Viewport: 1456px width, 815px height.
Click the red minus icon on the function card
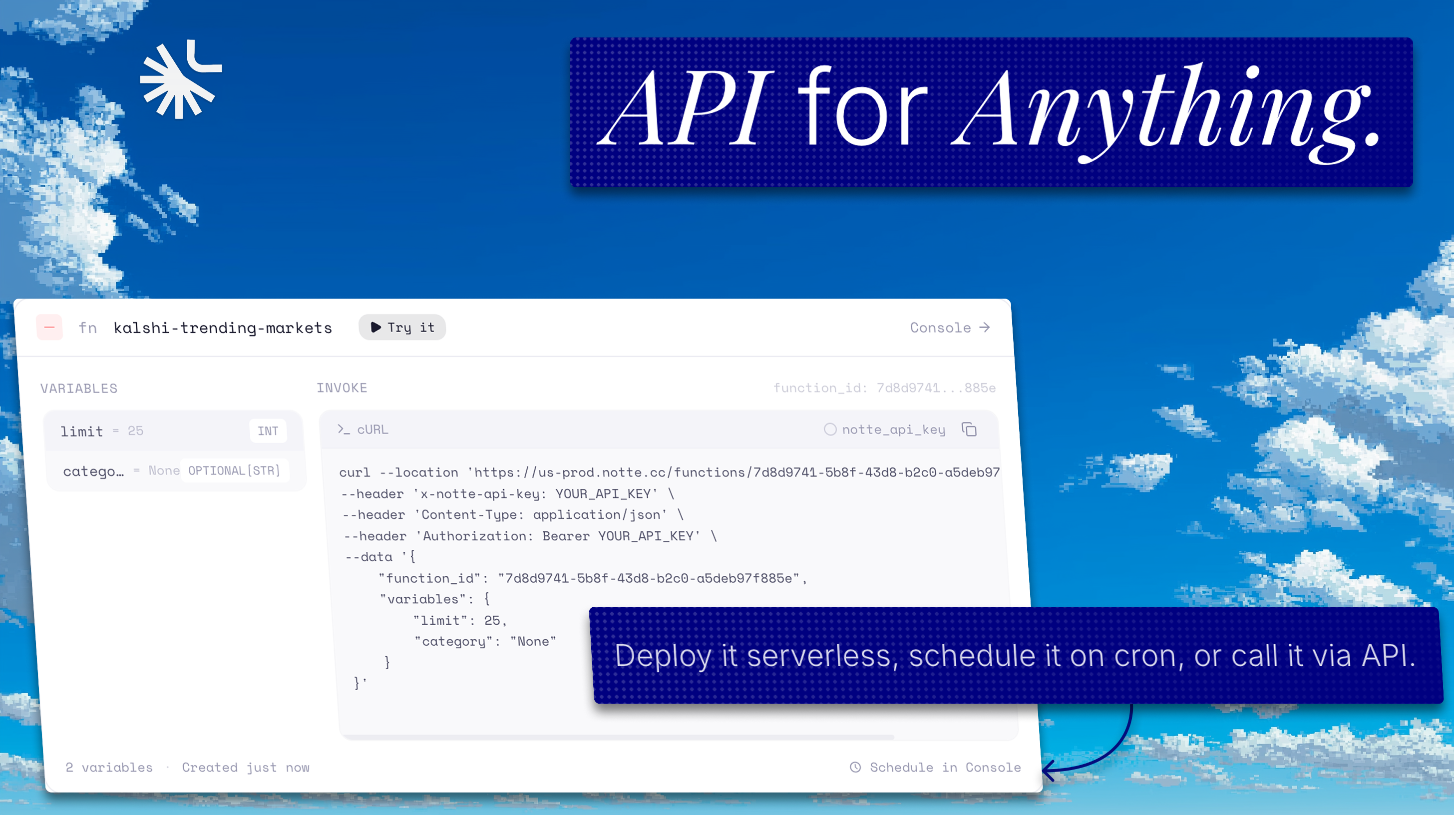[50, 327]
